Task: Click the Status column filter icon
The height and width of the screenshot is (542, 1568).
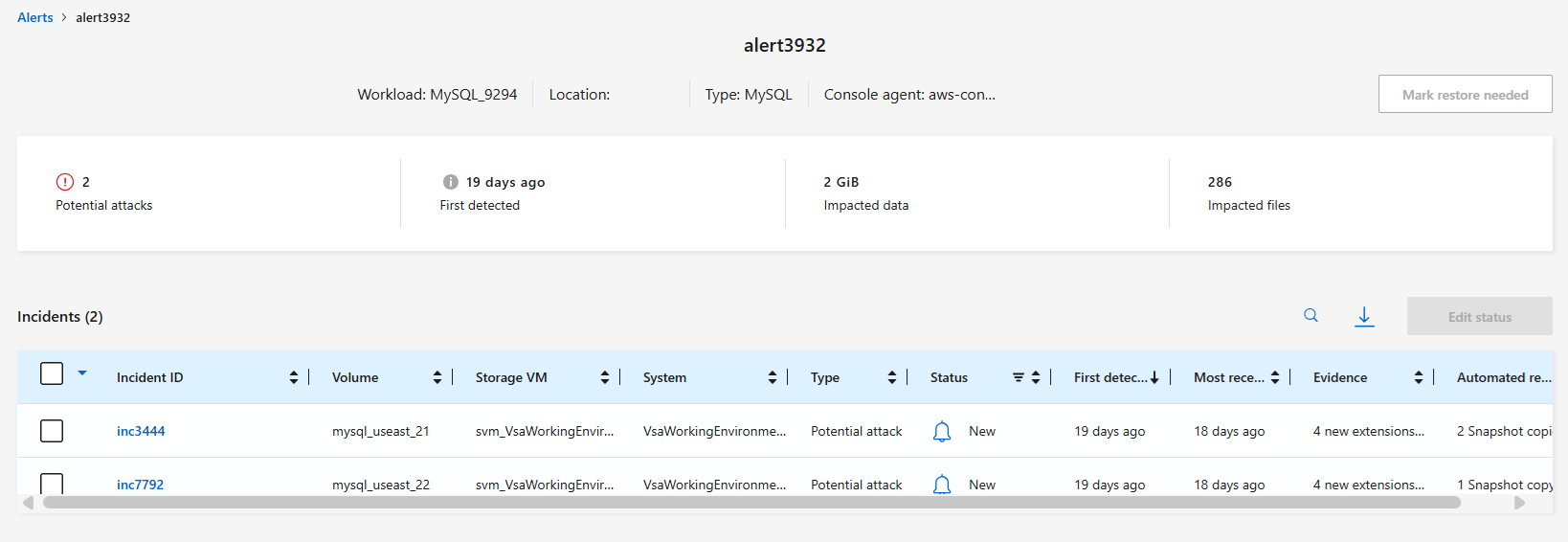Action: (x=1019, y=377)
